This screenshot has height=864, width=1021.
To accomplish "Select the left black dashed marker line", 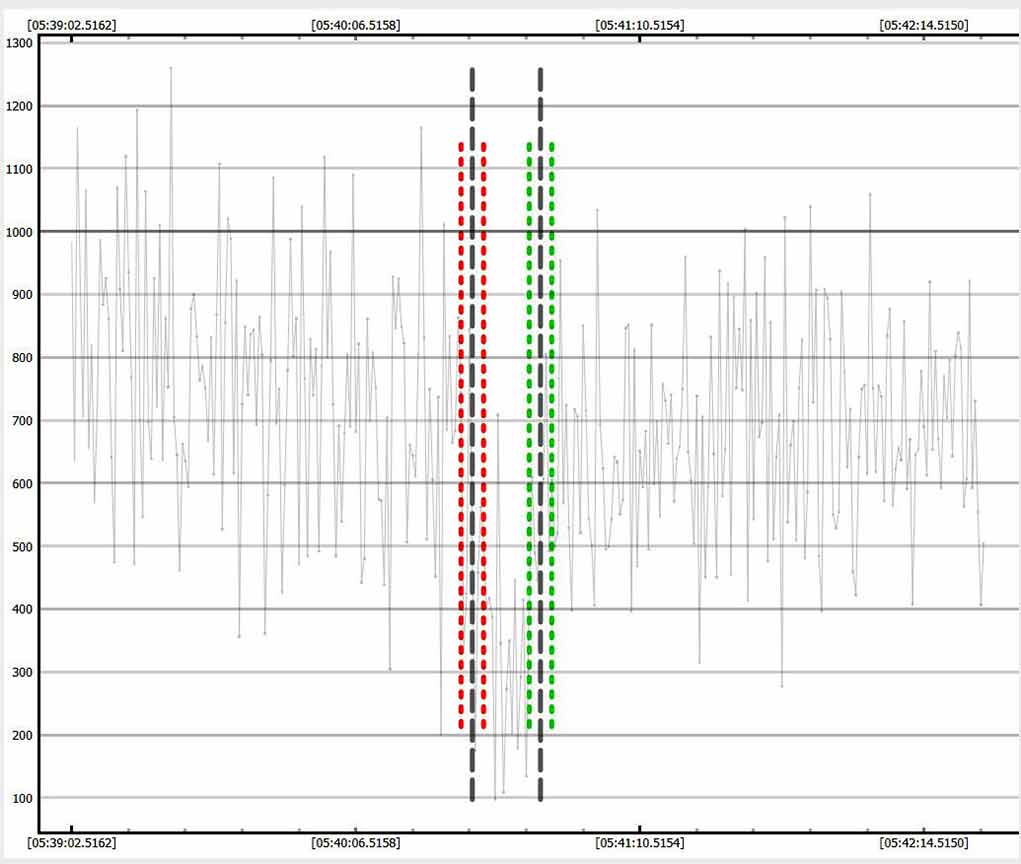I will (x=472, y=434).
